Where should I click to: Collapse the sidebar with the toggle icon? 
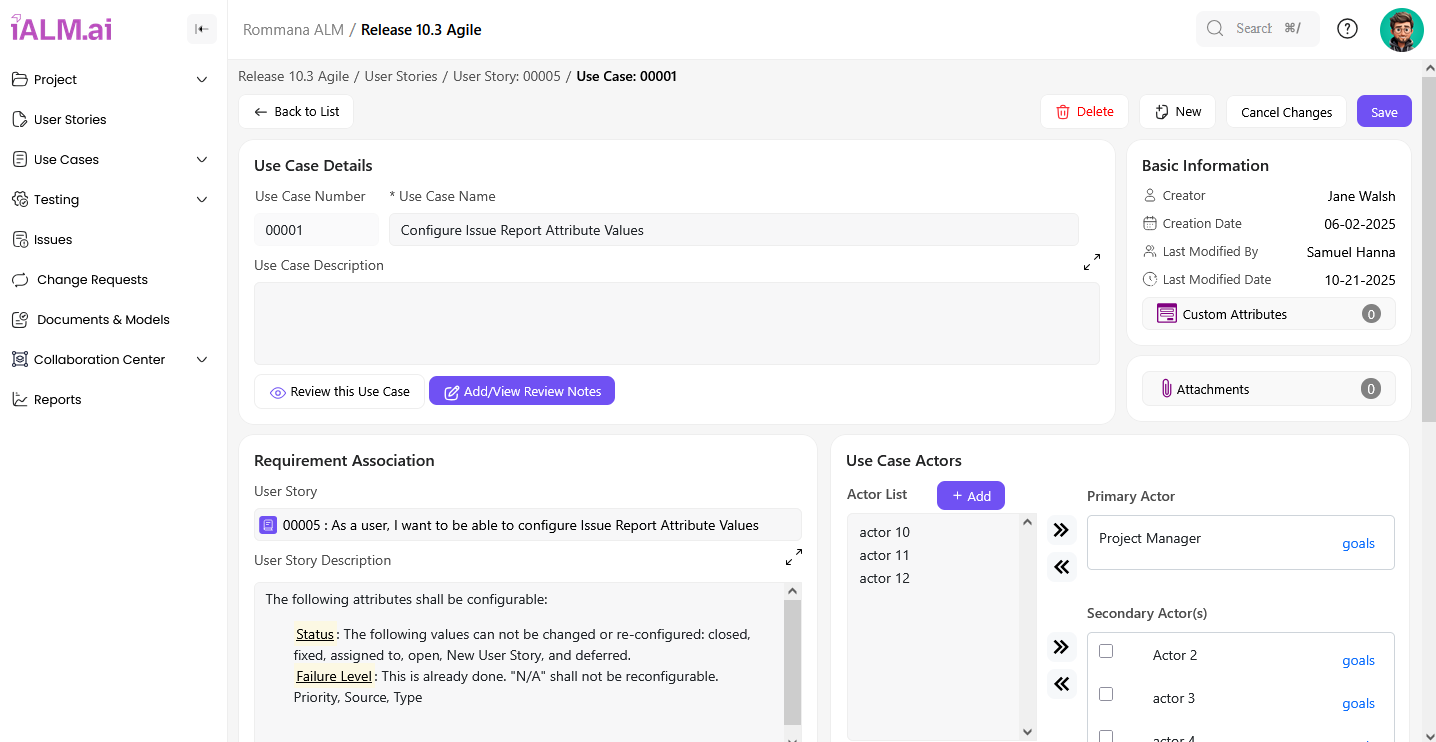[x=202, y=29]
